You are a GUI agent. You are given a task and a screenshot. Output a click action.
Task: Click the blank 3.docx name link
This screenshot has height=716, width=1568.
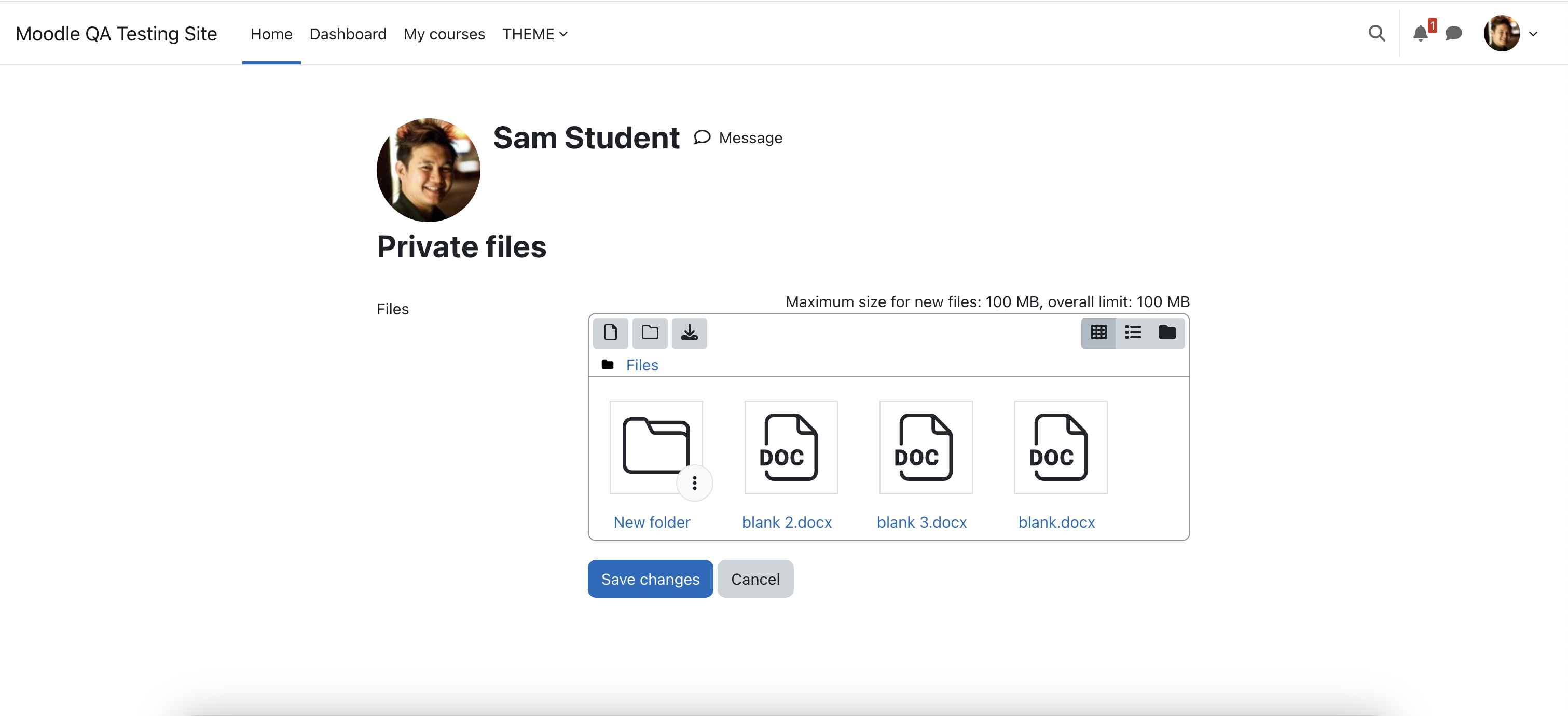(x=922, y=522)
